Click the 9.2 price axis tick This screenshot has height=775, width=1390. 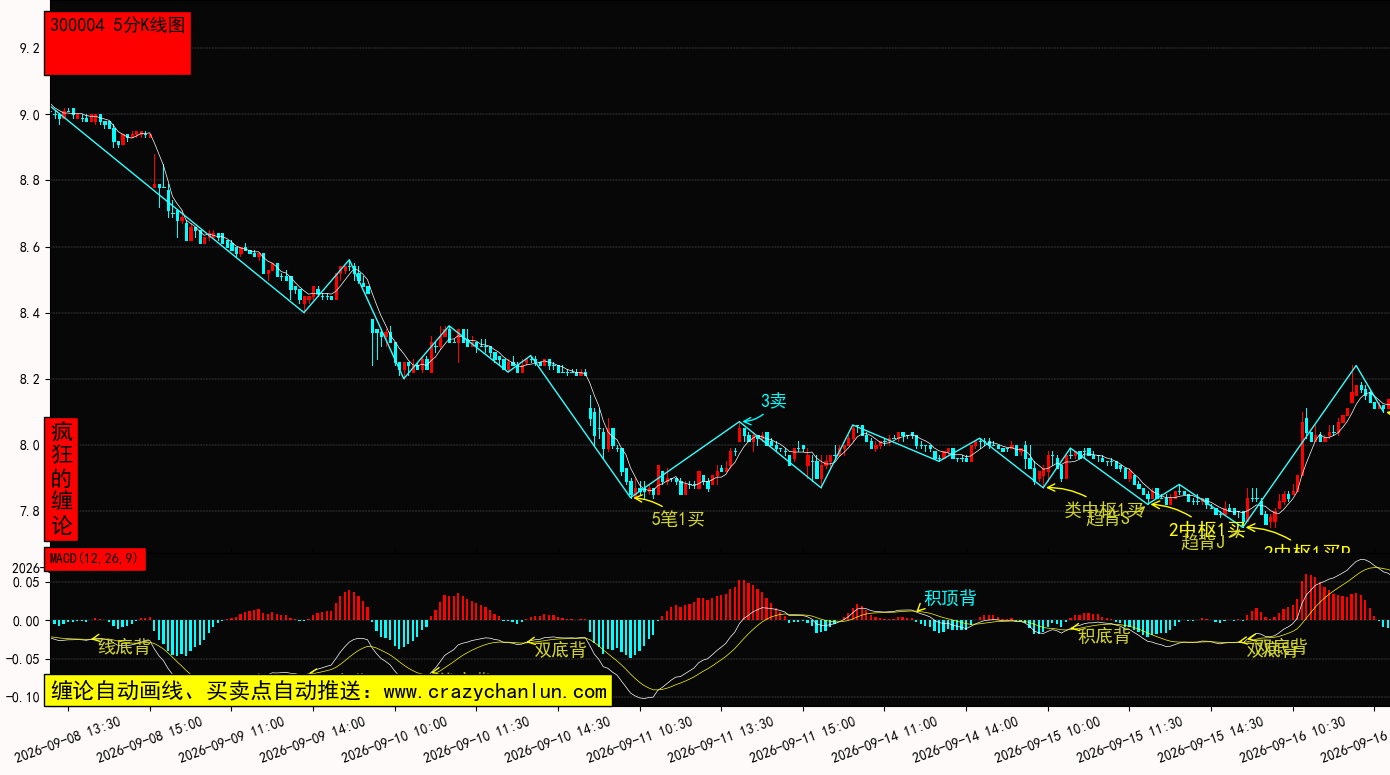[x=30, y=48]
